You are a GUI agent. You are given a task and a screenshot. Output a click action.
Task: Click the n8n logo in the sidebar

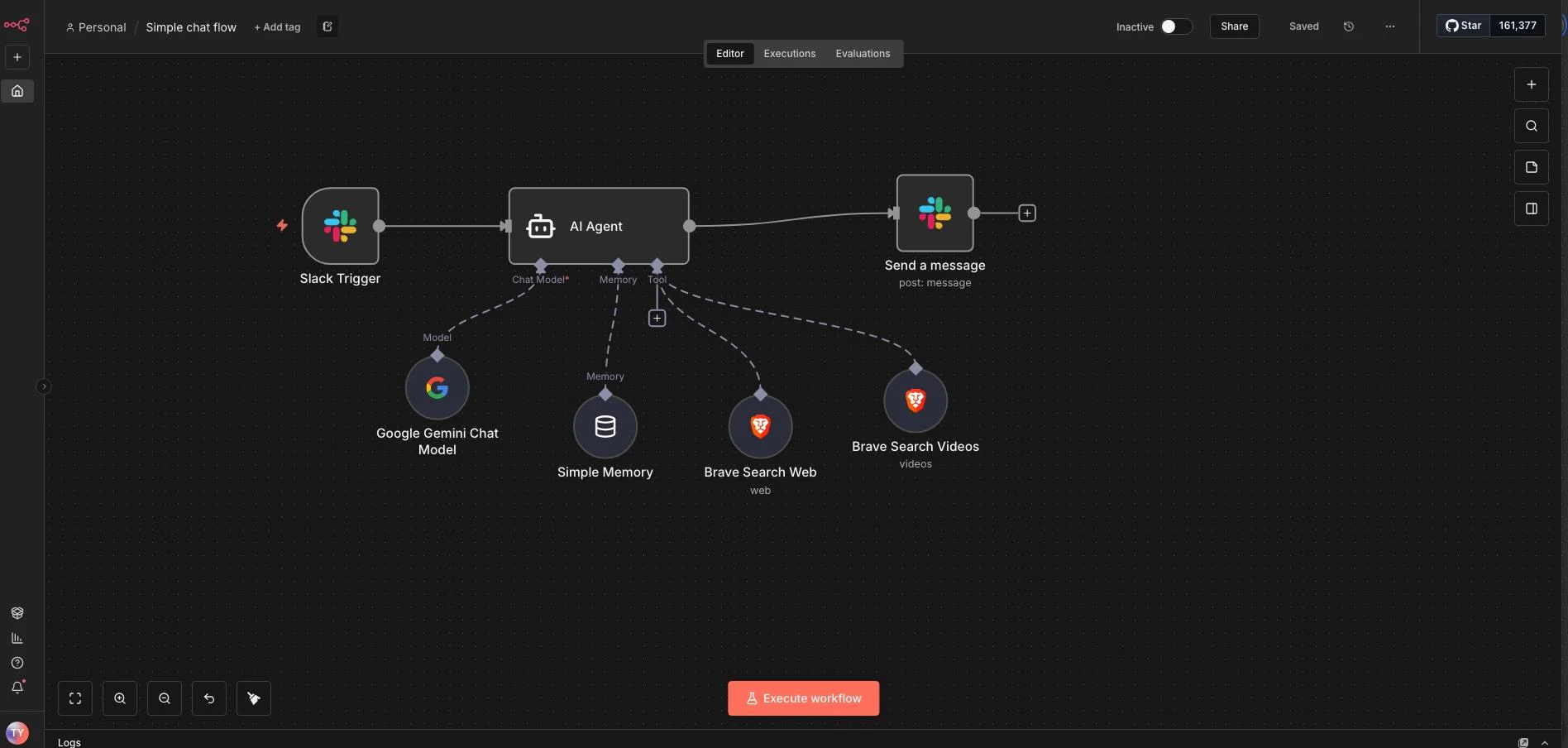point(17,25)
